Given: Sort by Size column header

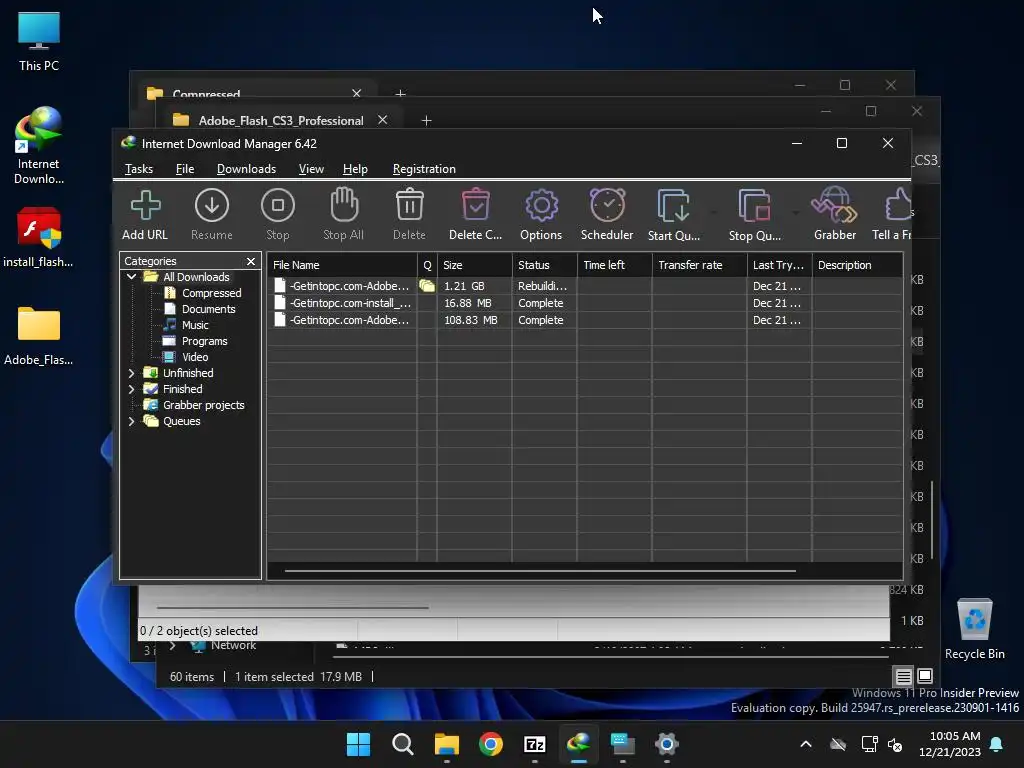Looking at the screenshot, I should pyautogui.click(x=475, y=265).
